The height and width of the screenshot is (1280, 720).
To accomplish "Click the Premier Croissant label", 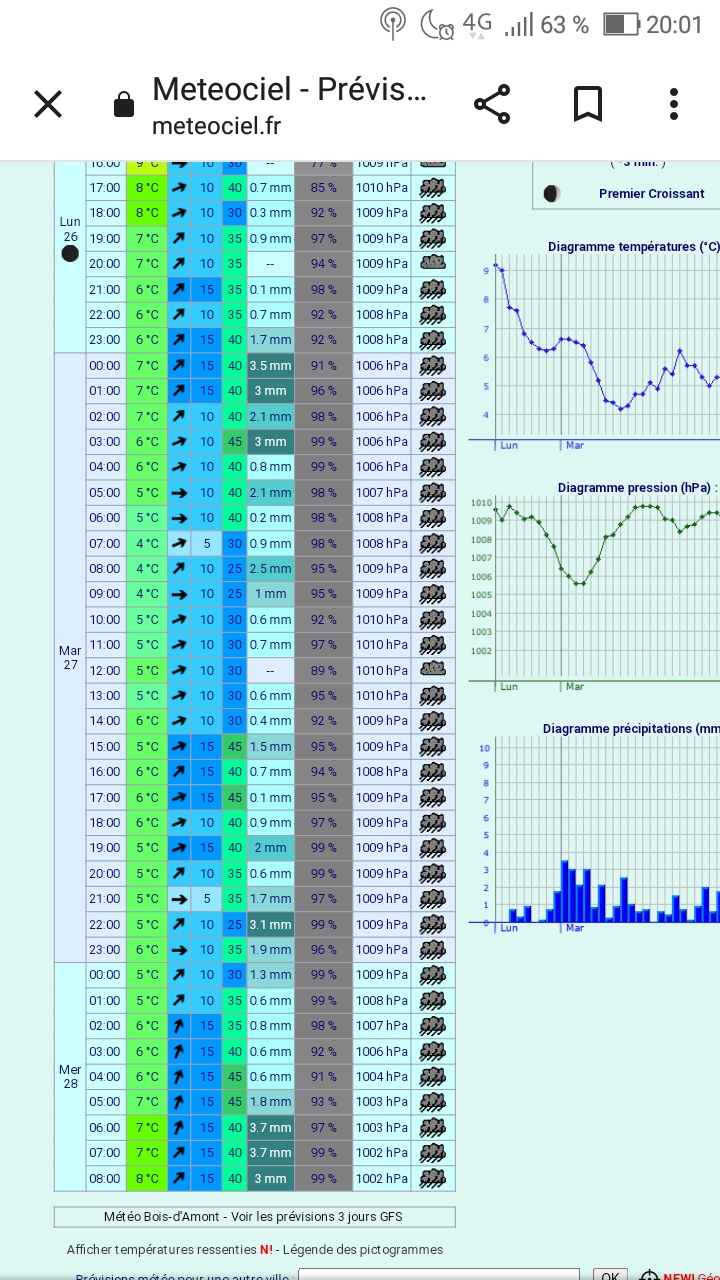I will coord(651,194).
